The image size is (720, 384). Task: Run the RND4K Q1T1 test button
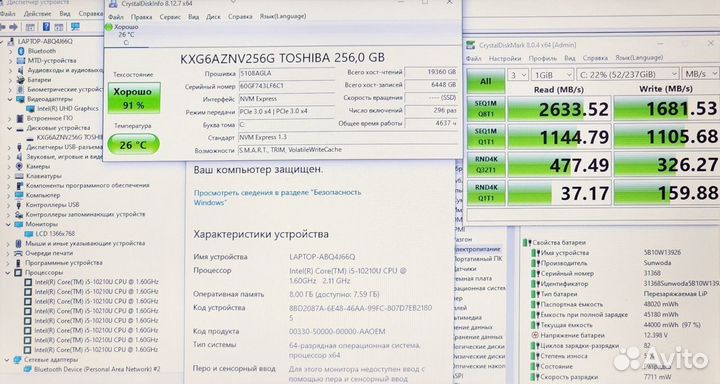(x=486, y=193)
